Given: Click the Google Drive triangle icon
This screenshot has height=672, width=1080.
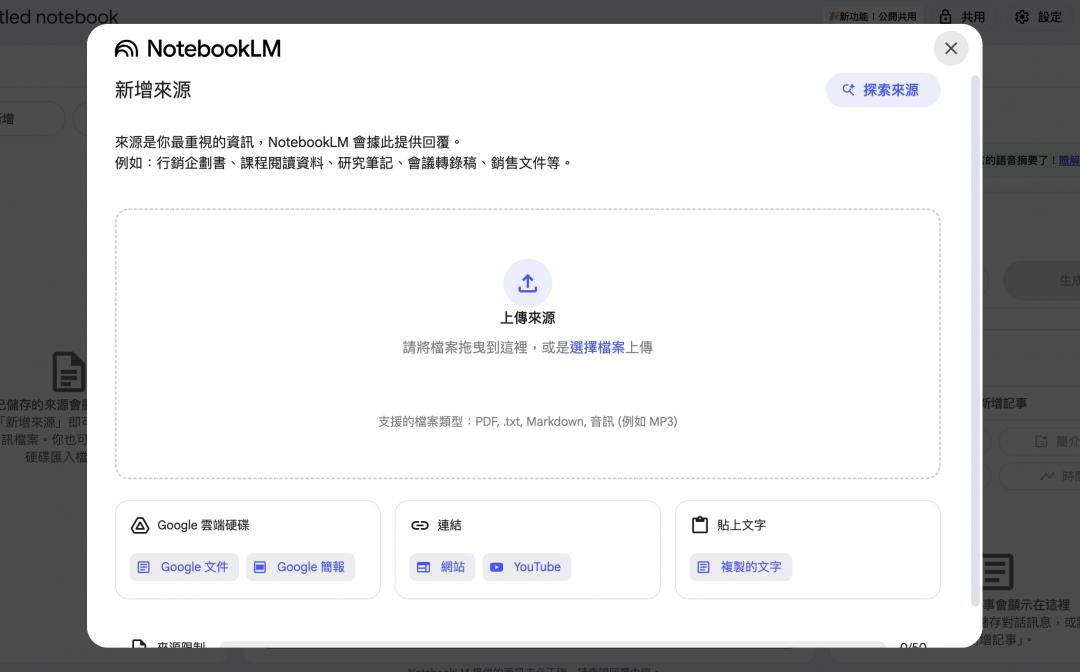Looking at the screenshot, I should click(x=140, y=525).
